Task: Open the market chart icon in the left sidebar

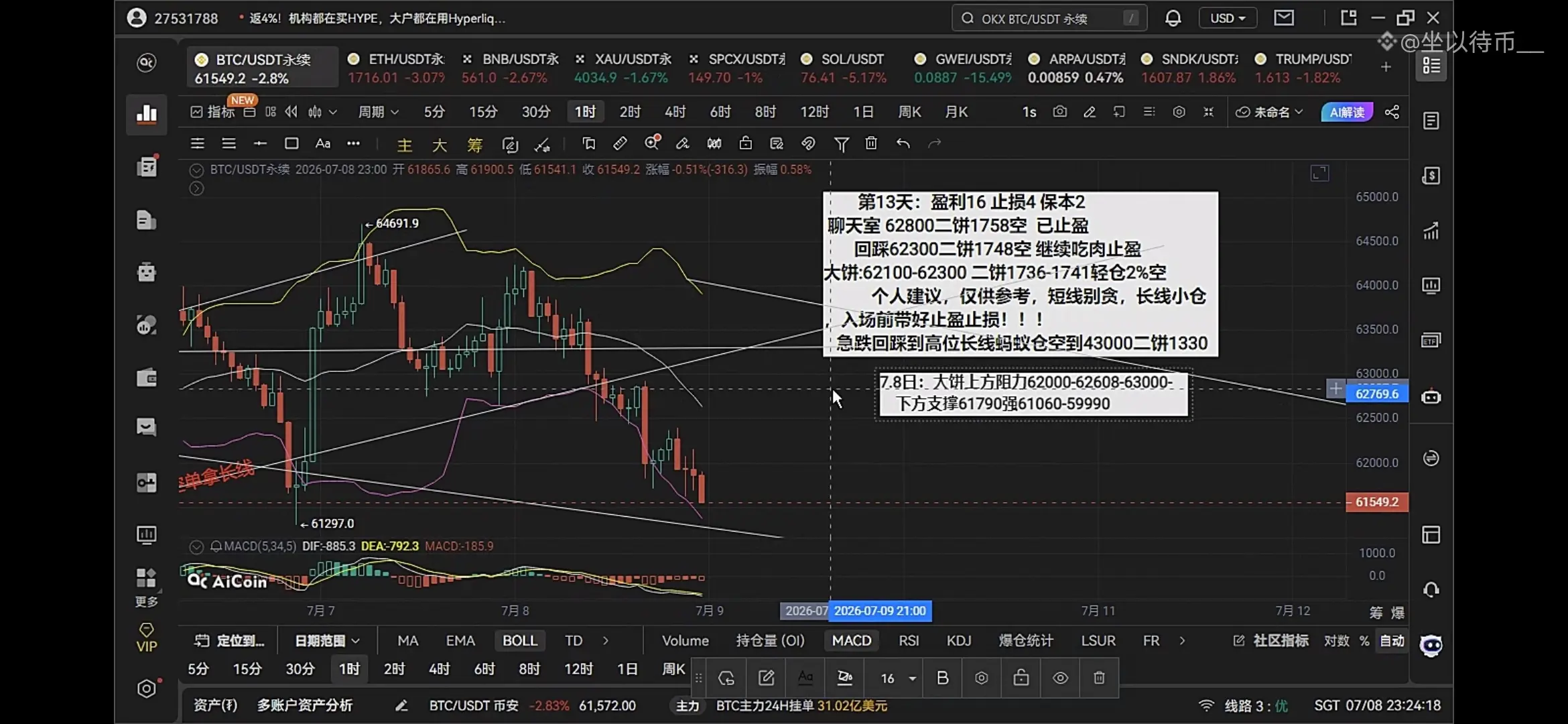Action: 146,114
